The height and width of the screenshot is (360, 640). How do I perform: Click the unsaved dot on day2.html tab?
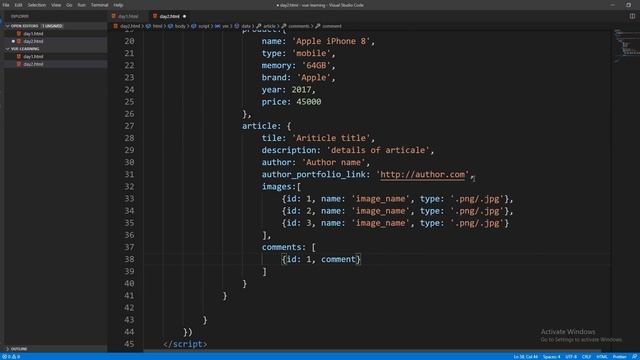point(184,16)
